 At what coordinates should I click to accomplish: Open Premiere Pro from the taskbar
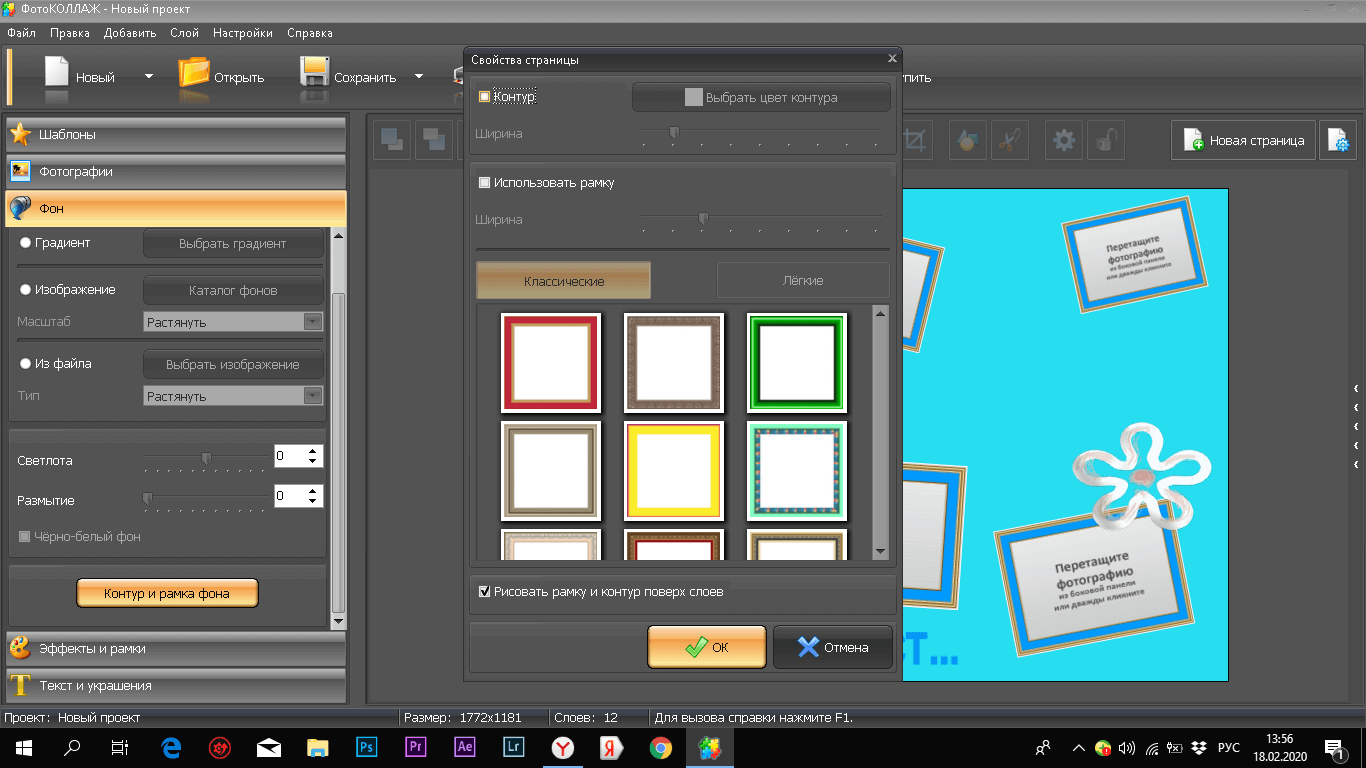pyautogui.click(x=415, y=747)
